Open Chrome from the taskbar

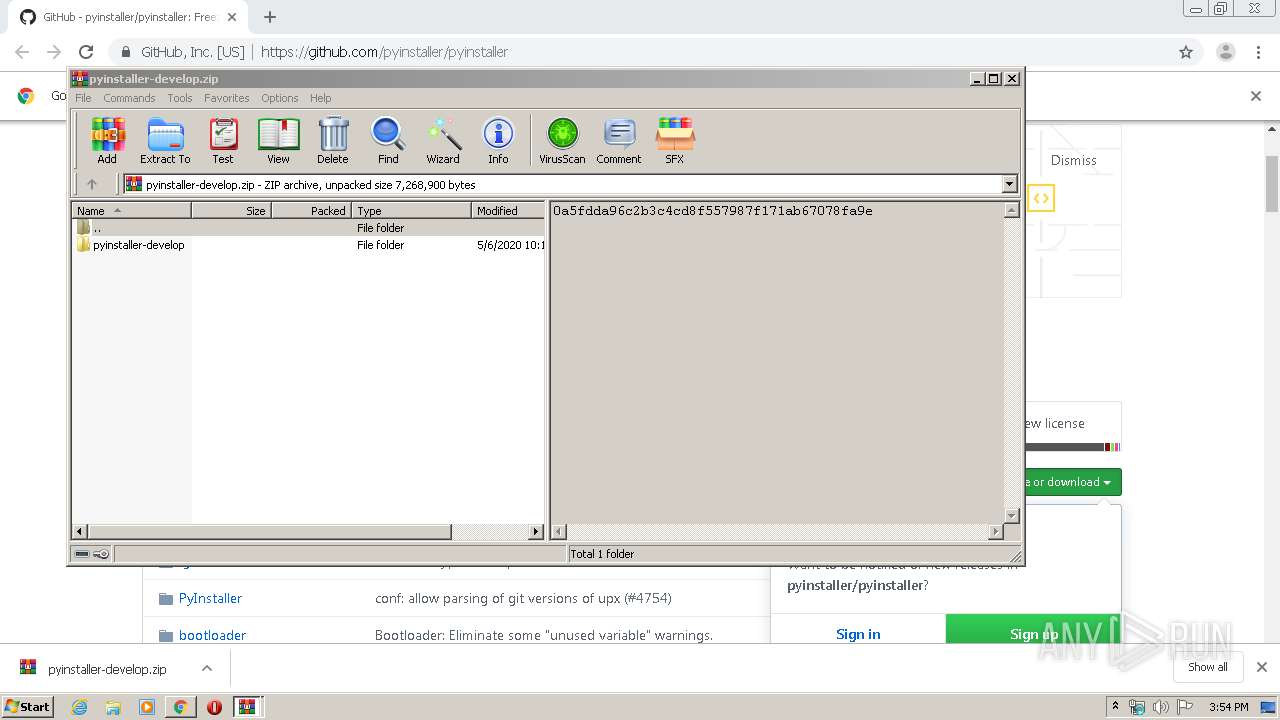point(180,707)
